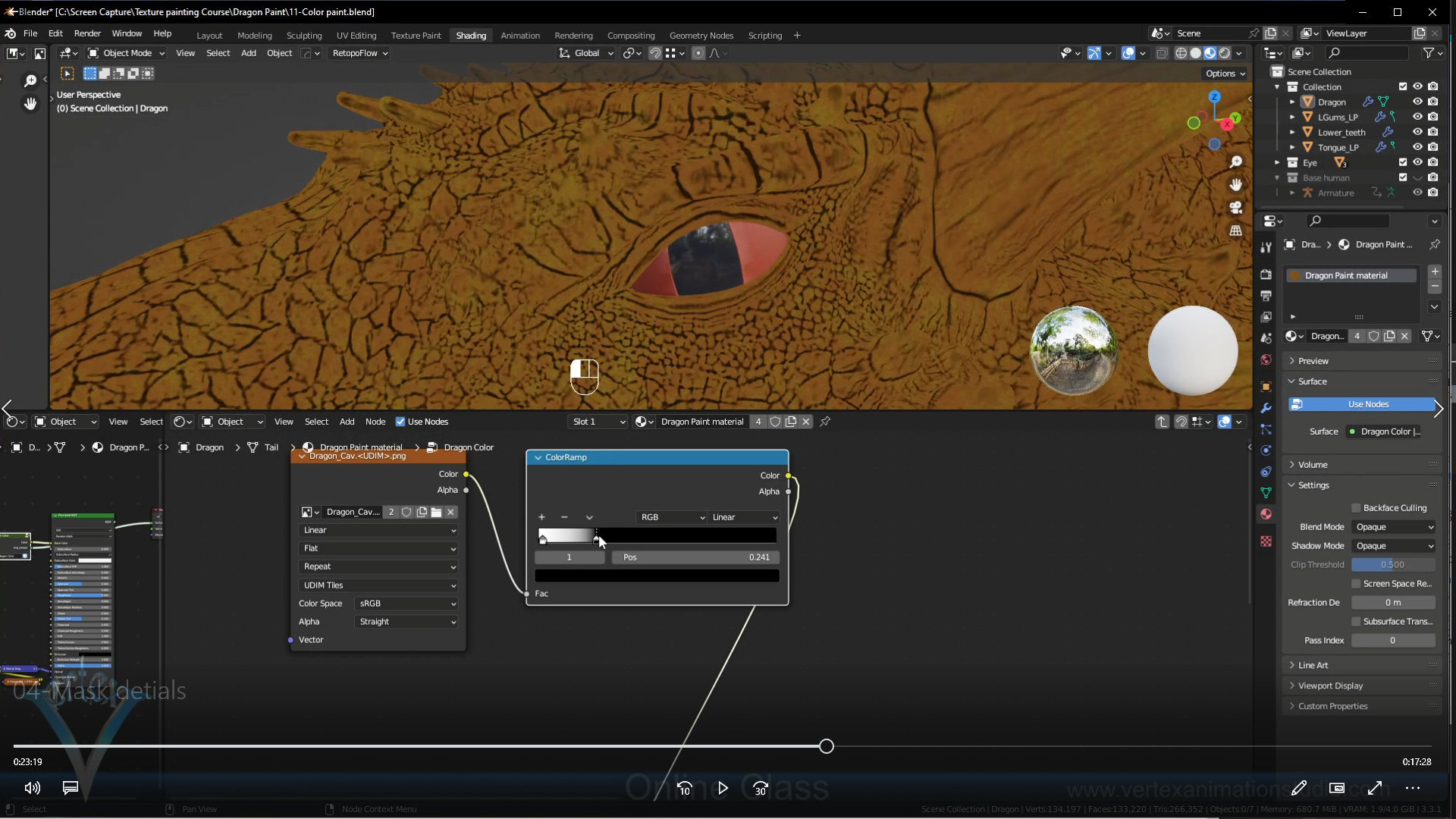Expand the Preview panel
The width and height of the screenshot is (1456, 819).
(1313, 361)
